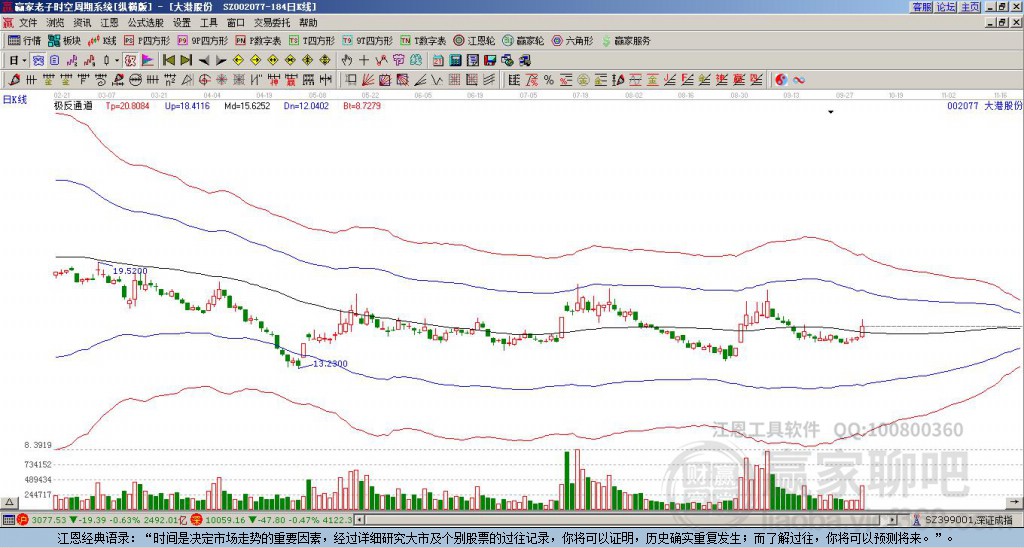Jump to first bar green arrow
This screenshot has height=548, width=1024.
click(x=168, y=61)
